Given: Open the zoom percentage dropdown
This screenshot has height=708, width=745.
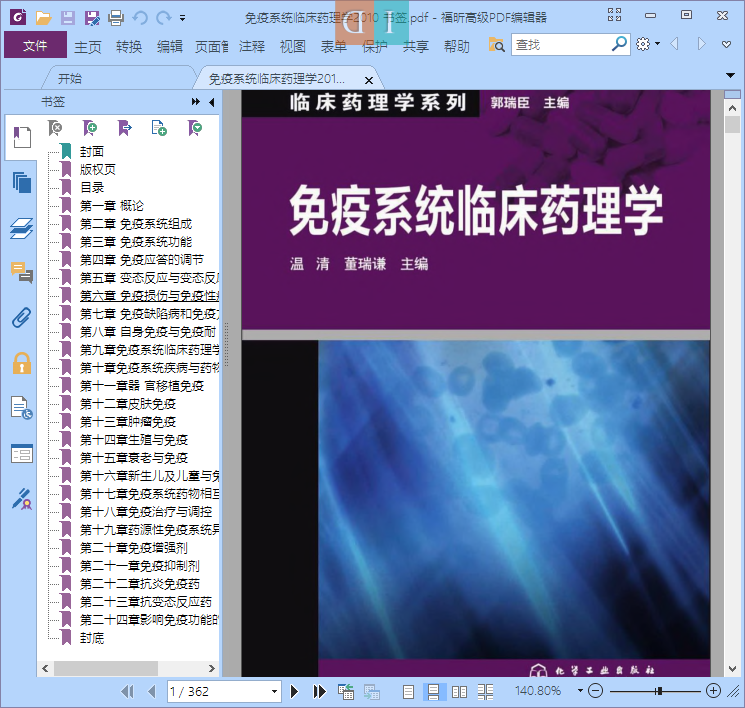Looking at the screenshot, I should click(x=580, y=691).
